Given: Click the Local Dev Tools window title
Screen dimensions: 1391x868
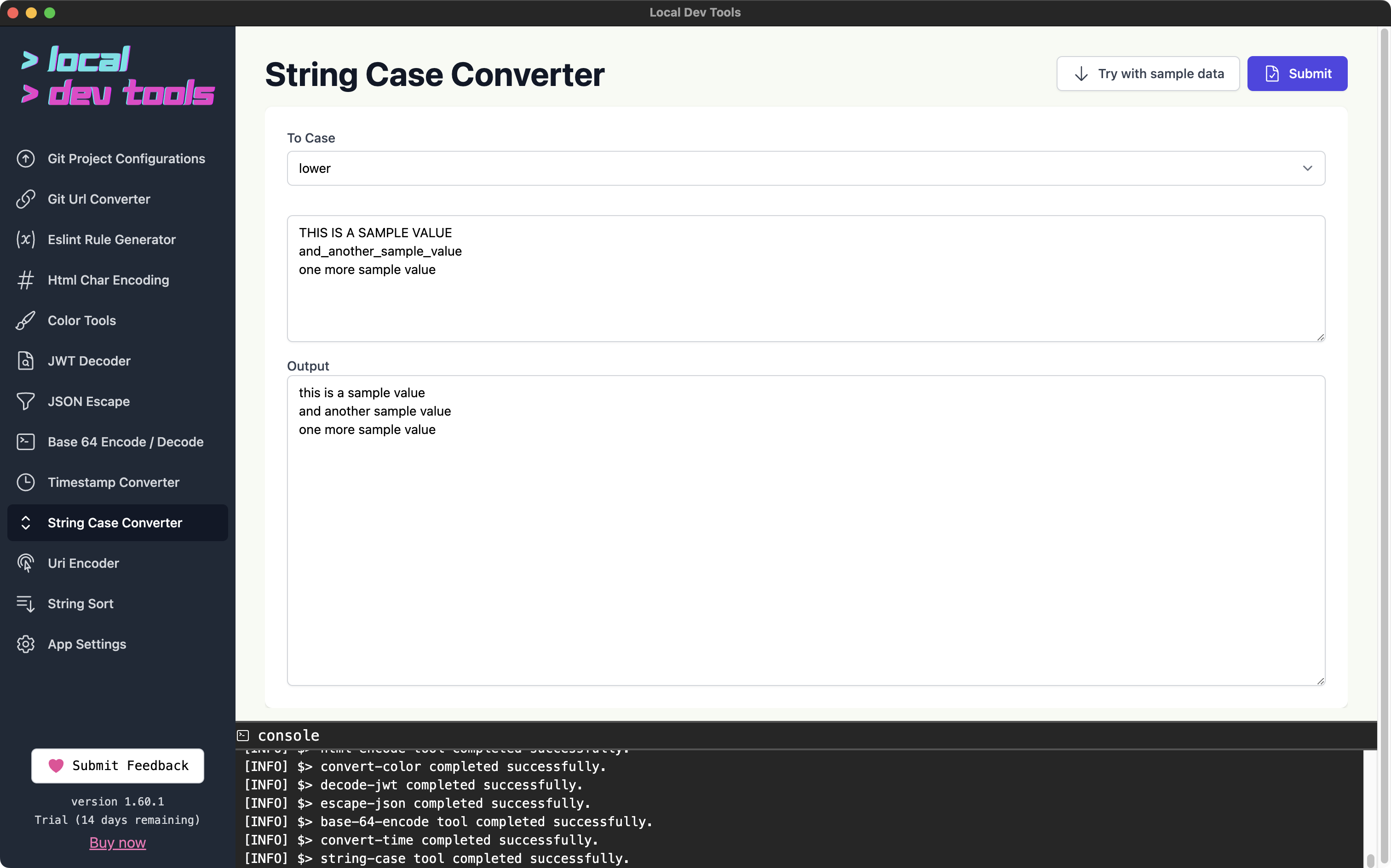Looking at the screenshot, I should tap(695, 12).
